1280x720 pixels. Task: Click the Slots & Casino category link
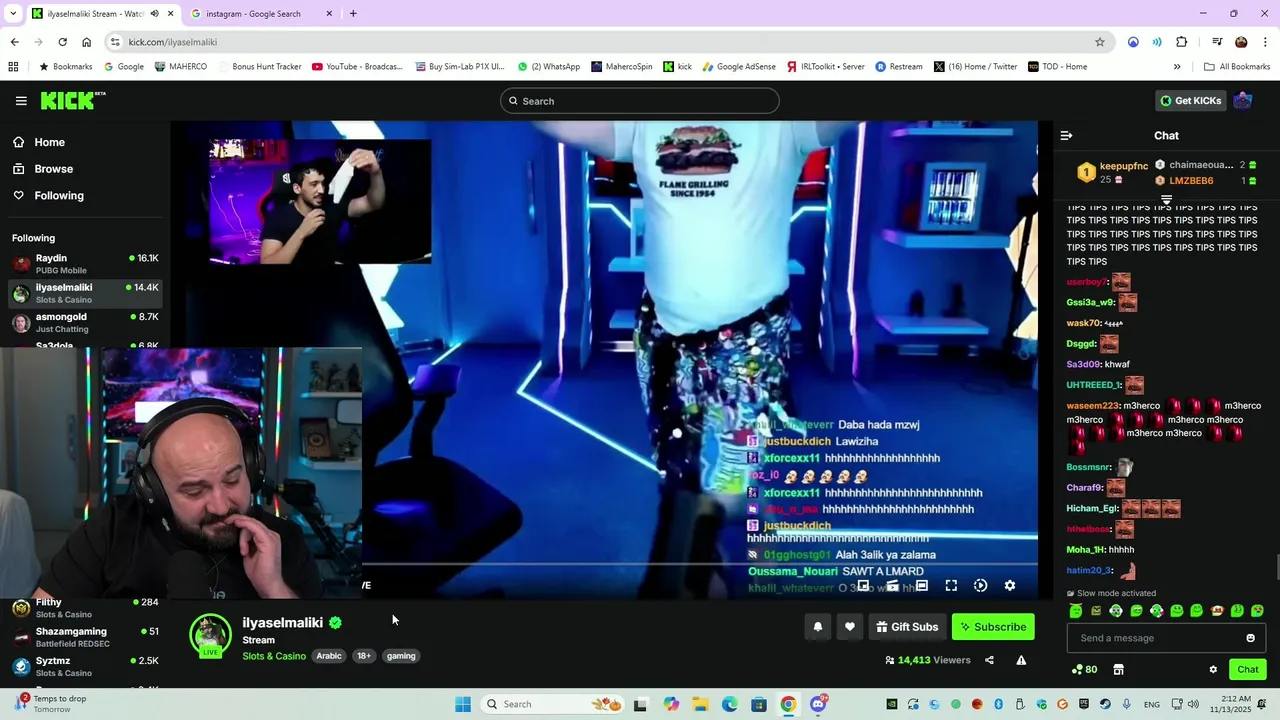pos(274,656)
